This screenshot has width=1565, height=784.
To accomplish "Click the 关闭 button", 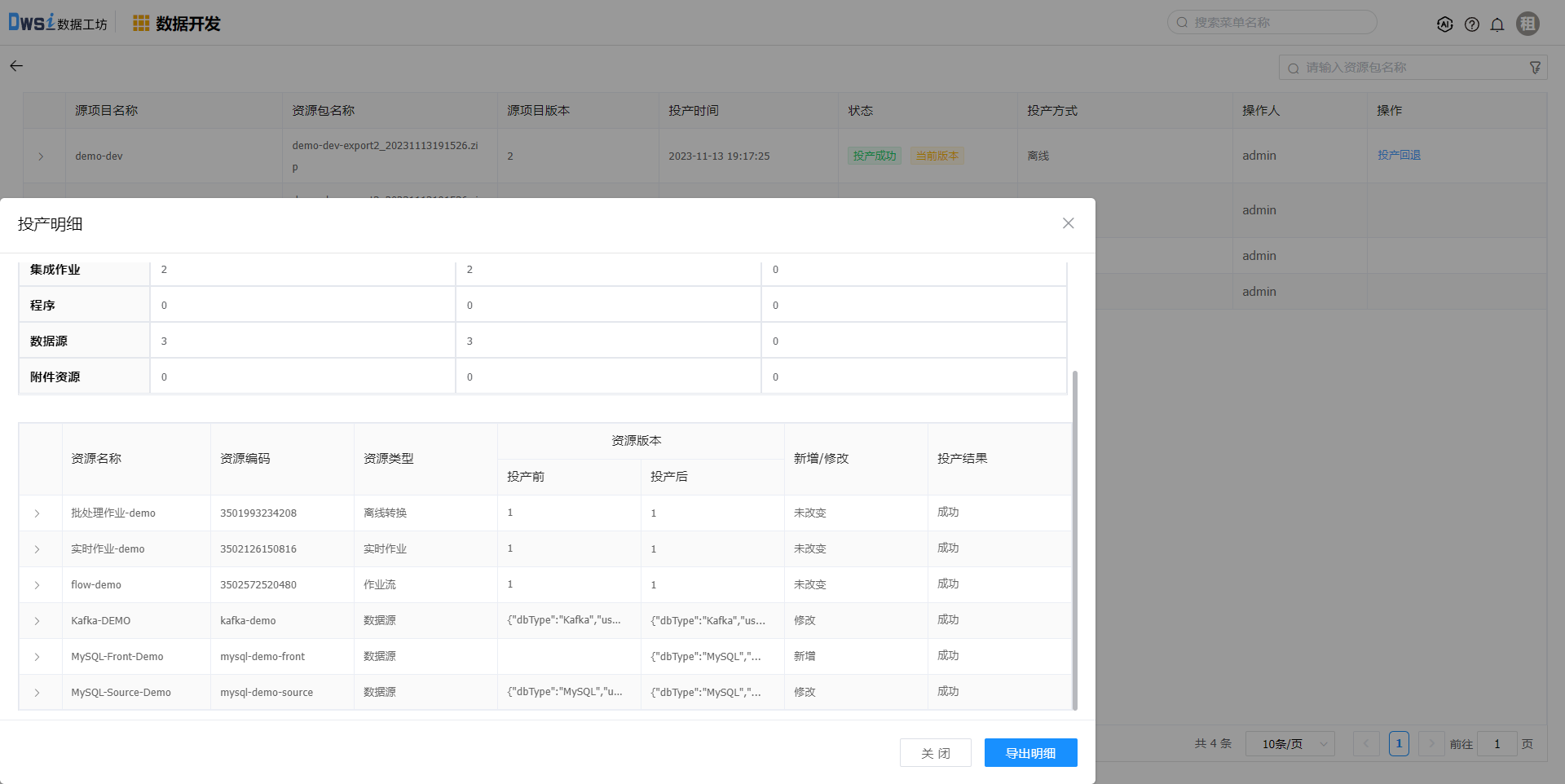I will click(935, 753).
